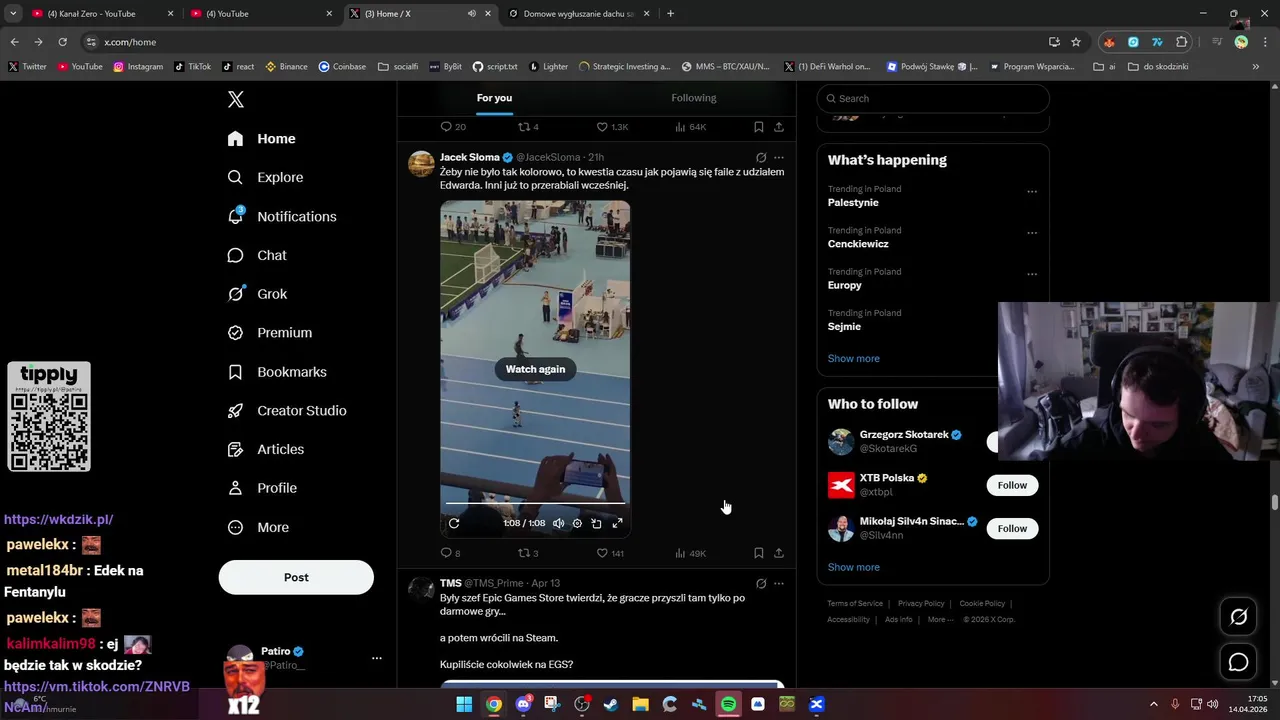
Task: Open Grok from sidebar
Action: 257,294
